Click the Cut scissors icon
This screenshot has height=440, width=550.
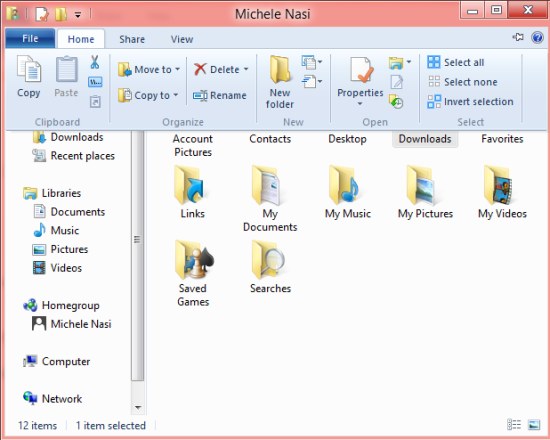click(95, 62)
